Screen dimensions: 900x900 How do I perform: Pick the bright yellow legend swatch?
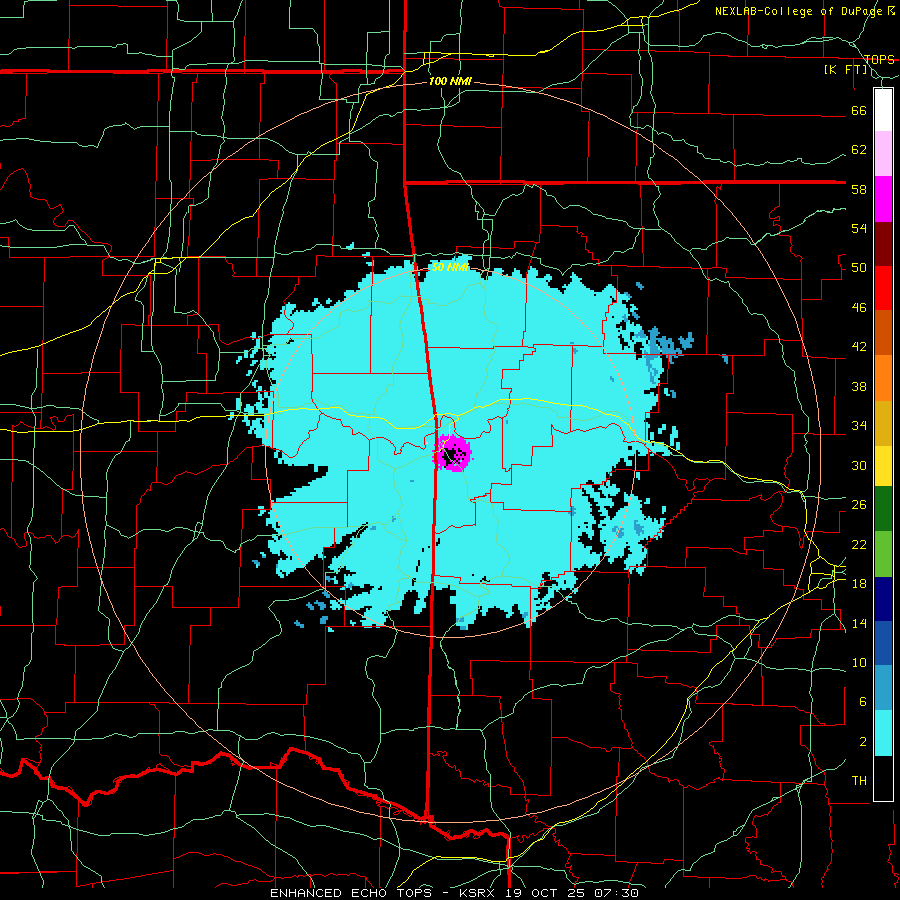point(883,465)
